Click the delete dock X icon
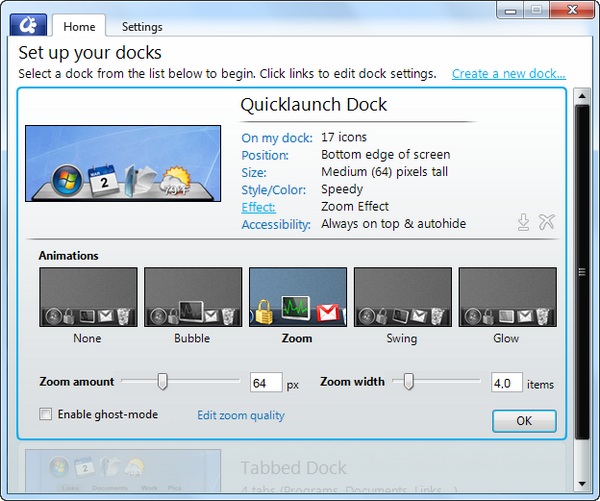Viewport: 600px width, 501px height. 546,222
